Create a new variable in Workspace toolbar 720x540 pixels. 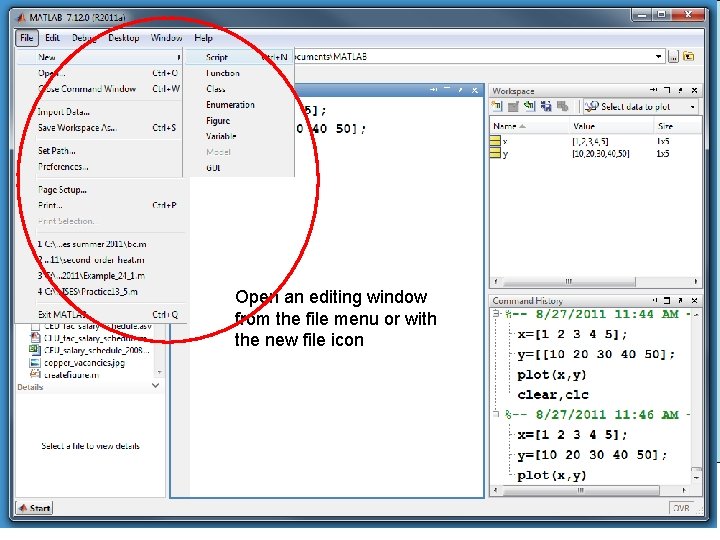point(496,107)
